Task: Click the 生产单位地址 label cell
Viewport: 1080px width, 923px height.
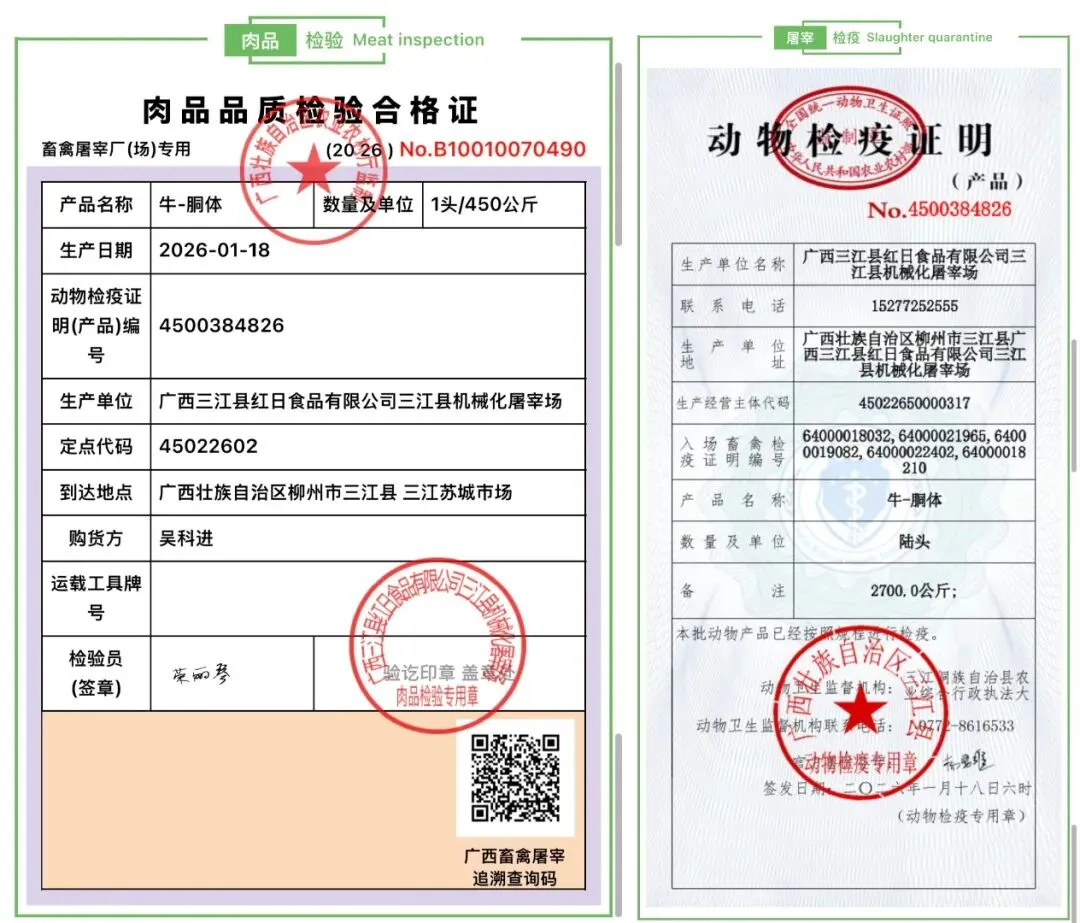Action: [733, 354]
